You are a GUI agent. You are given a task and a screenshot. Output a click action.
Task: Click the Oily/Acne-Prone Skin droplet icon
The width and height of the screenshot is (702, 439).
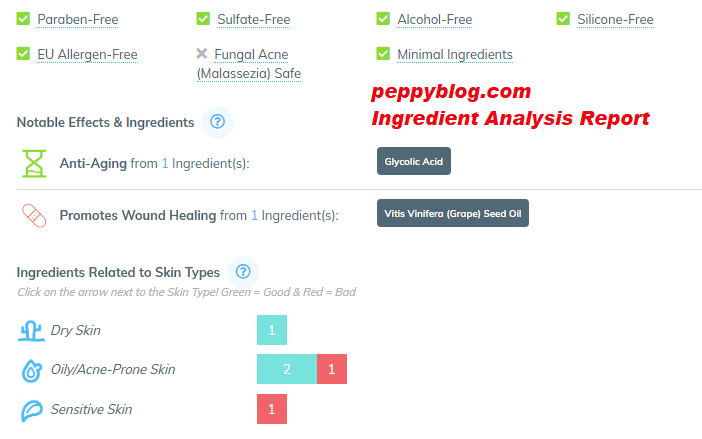(33, 370)
